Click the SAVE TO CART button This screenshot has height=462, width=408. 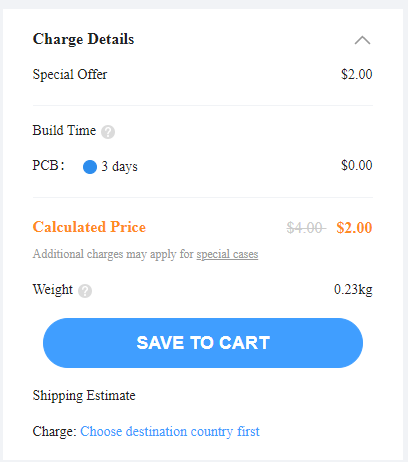(x=203, y=343)
